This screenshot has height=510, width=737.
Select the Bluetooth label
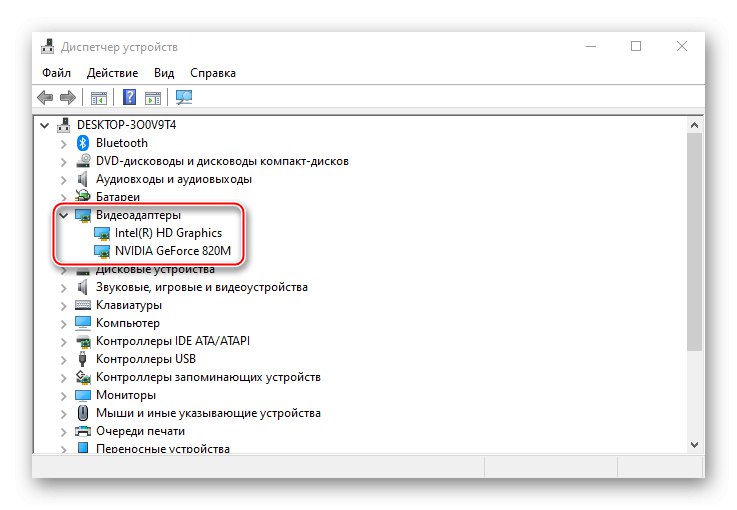pyautogui.click(x=122, y=143)
